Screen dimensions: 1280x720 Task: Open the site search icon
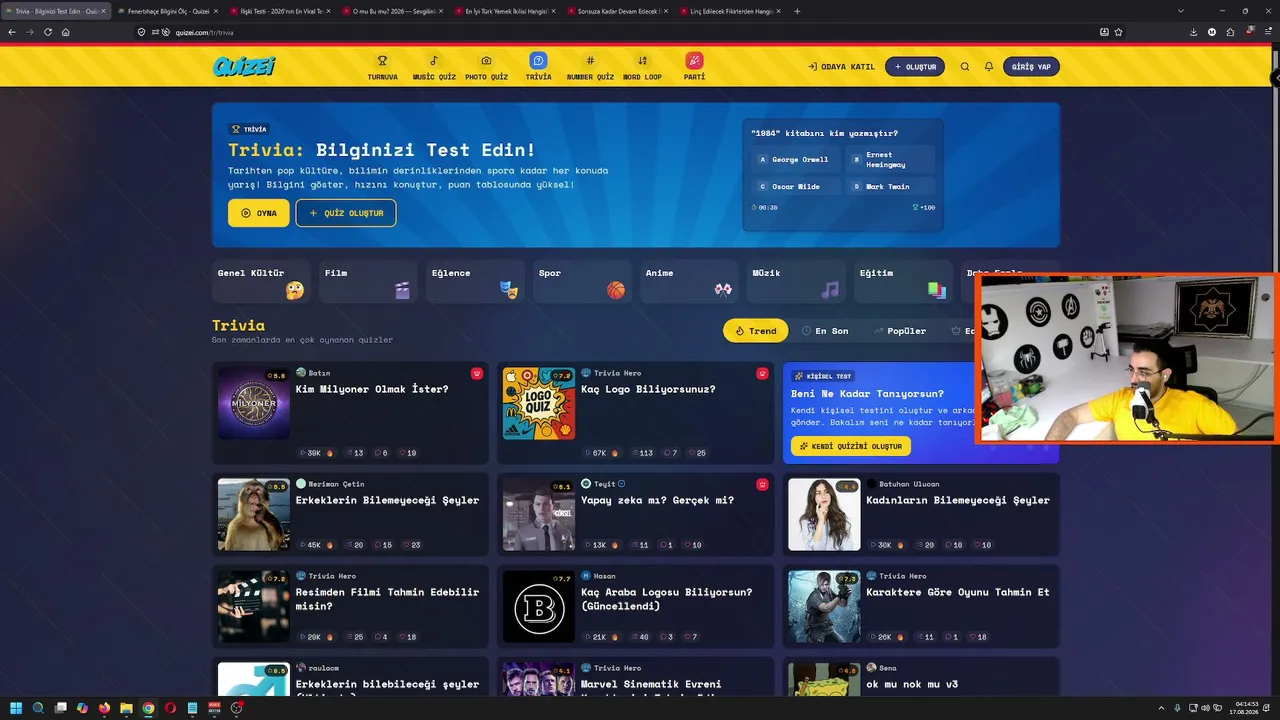pos(965,67)
